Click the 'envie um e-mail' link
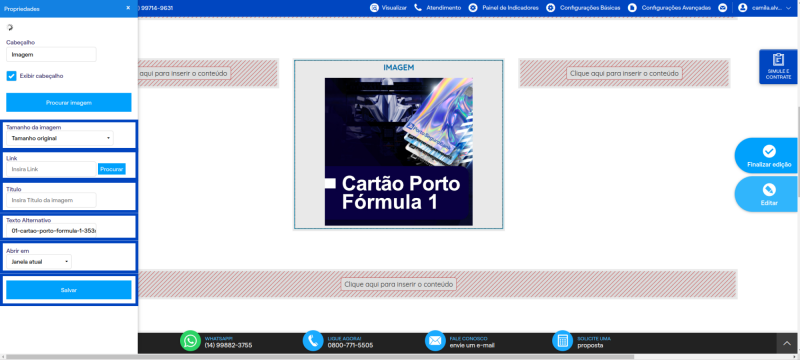The width and height of the screenshot is (800, 360). [x=472, y=345]
